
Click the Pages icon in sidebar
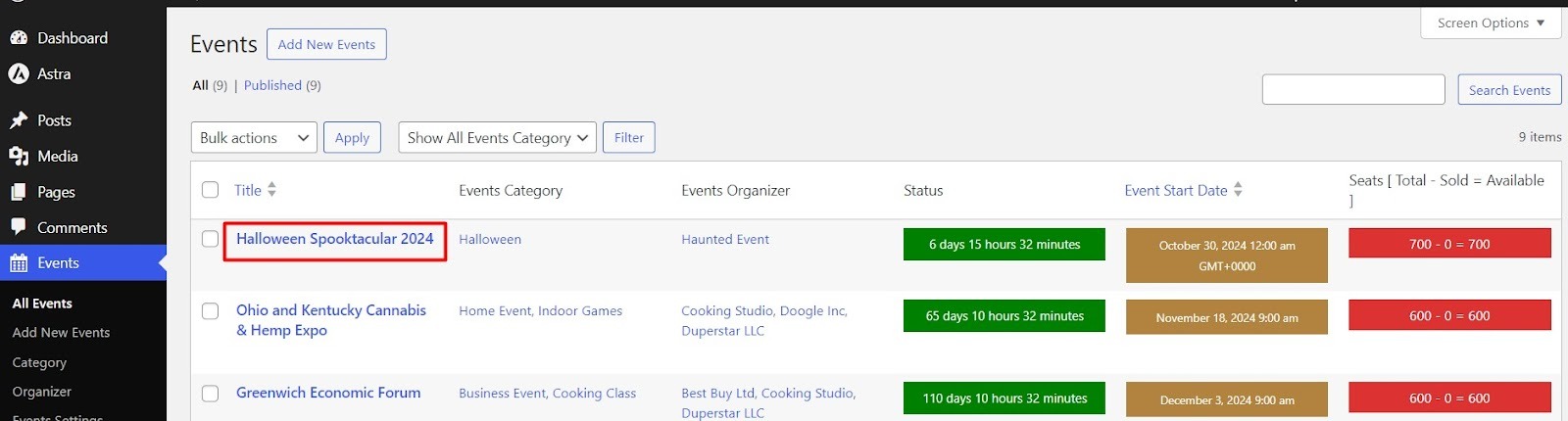[x=19, y=193]
